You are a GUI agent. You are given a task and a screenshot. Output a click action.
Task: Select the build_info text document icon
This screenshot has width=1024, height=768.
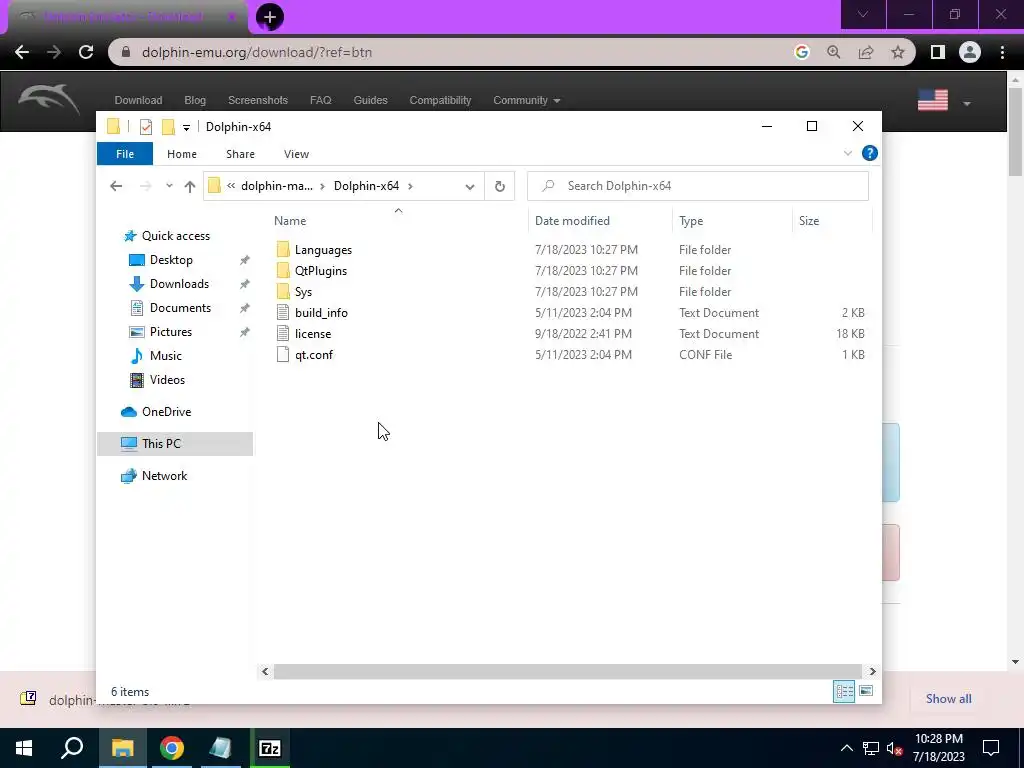(283, 313)
